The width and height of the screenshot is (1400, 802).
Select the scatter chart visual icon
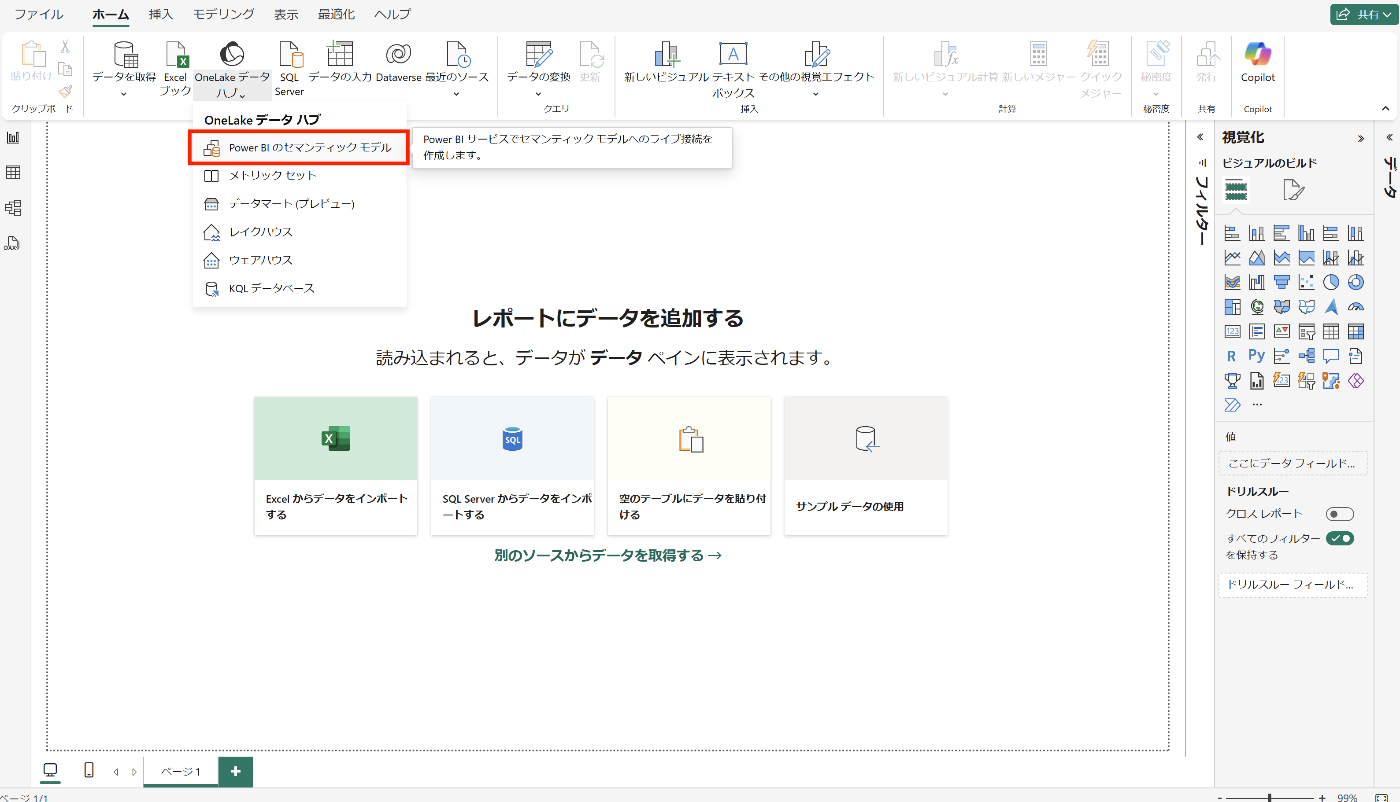coord(1306,282)
